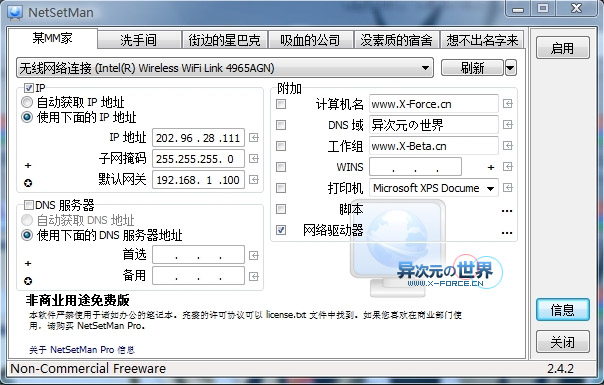Viewport: 604px width, 385px height.
Task: Click the get-current icon beside IP 地址 field
Action: point(253,138)
